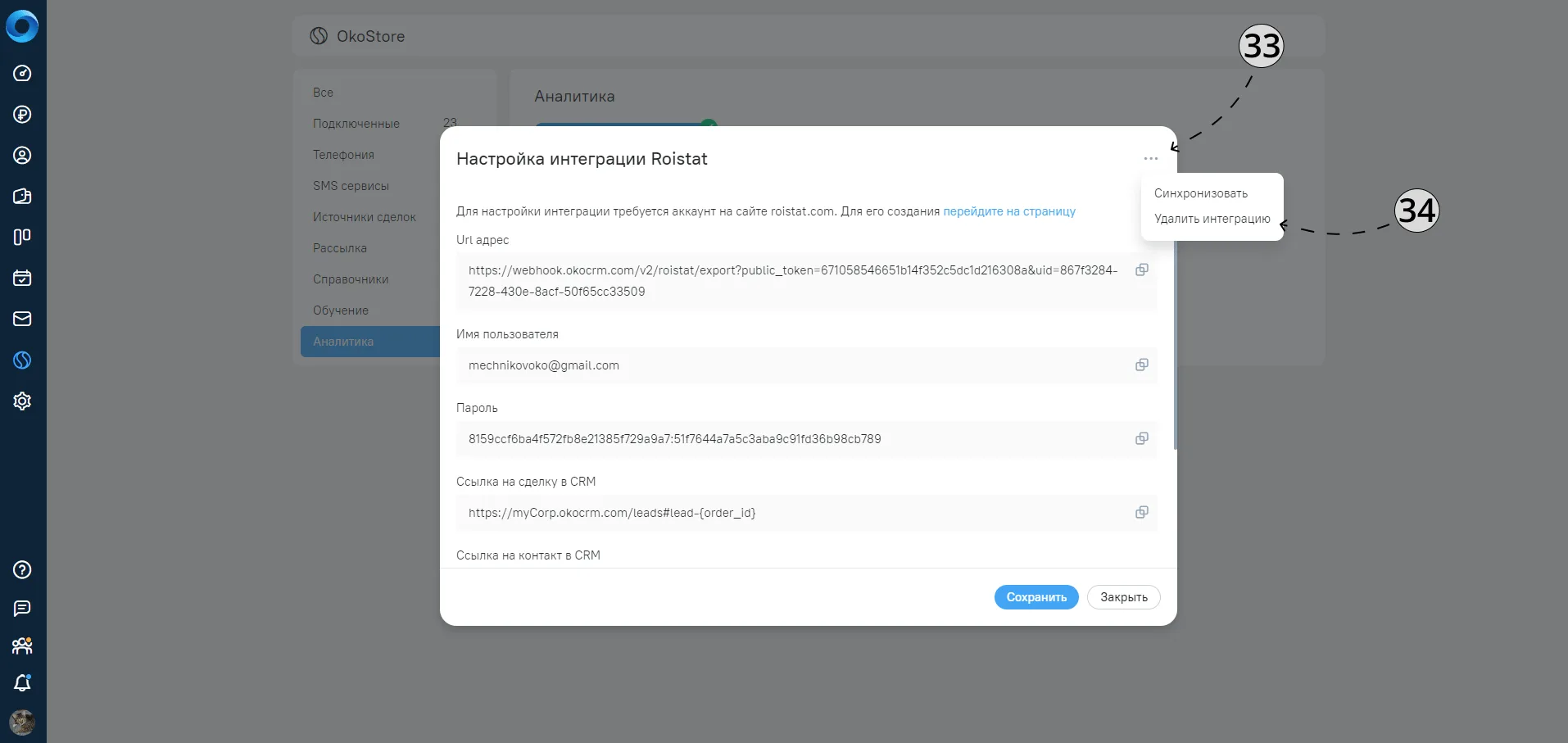Click the Закрыть button
This screenshot has height=743, width=1568.
point(1123,597)
